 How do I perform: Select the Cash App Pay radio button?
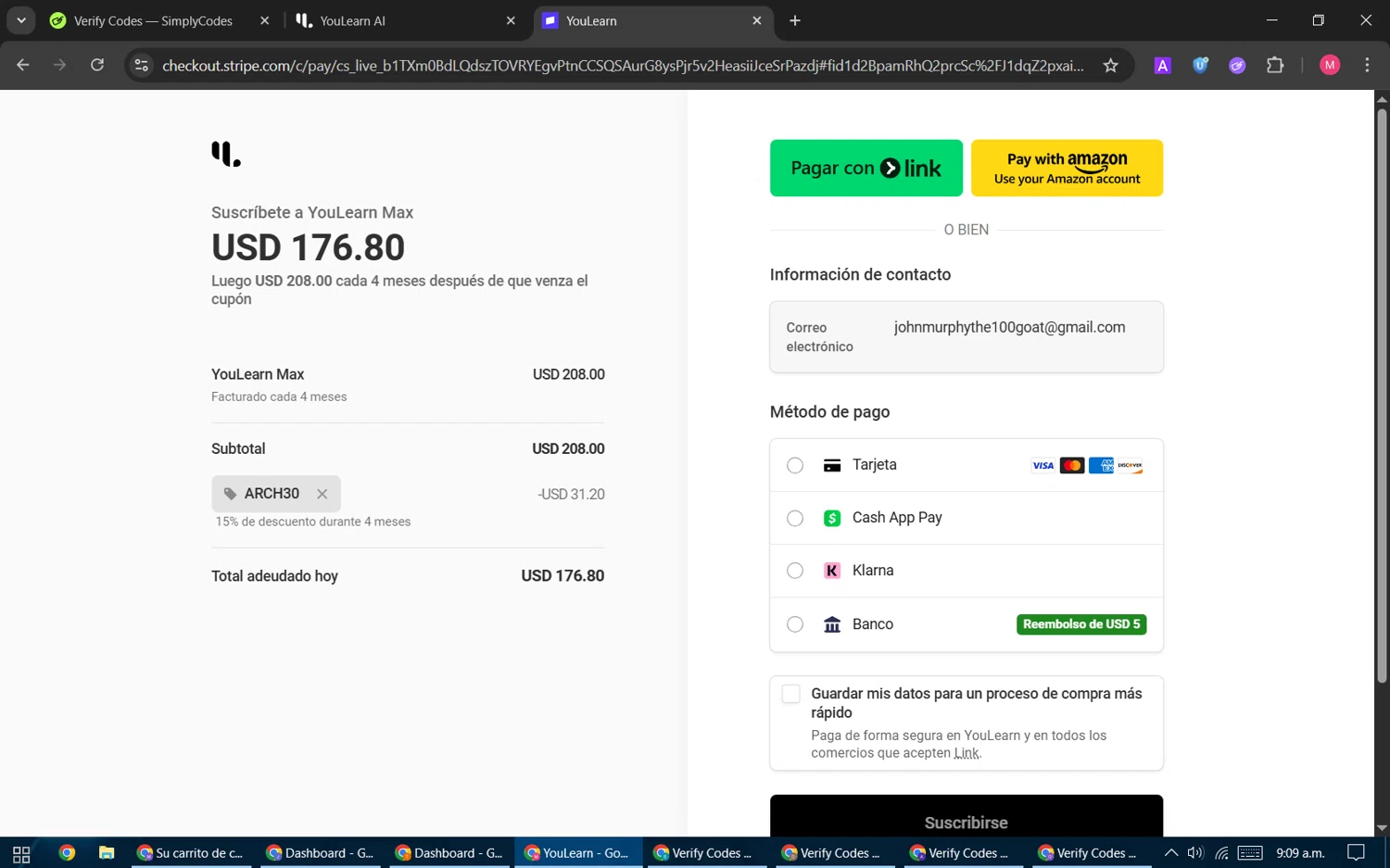click(x=795, y=518)
